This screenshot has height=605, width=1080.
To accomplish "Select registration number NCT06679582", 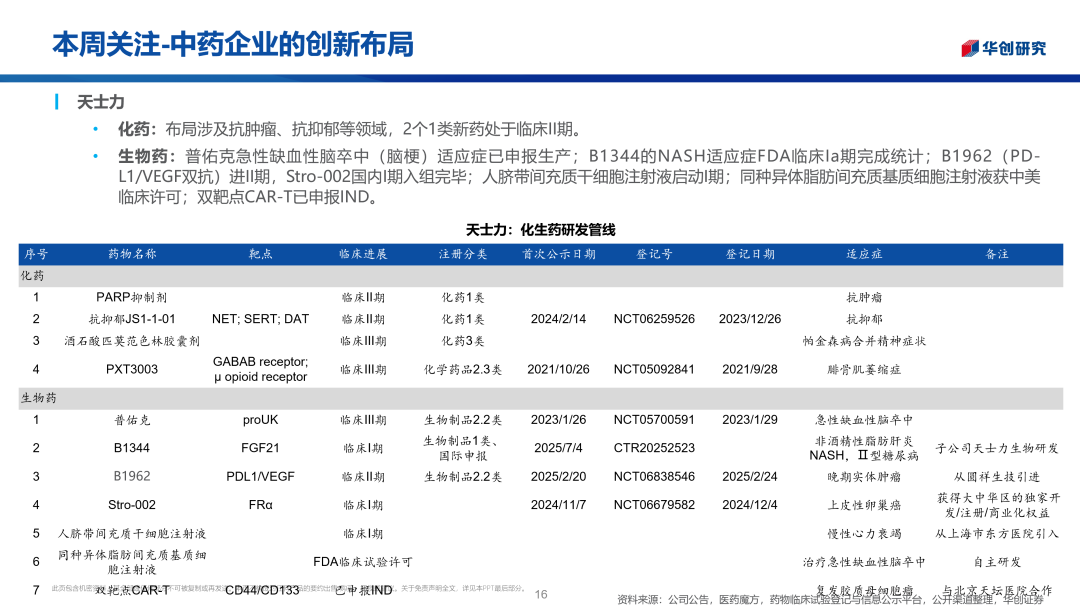I will coord(654,505).
